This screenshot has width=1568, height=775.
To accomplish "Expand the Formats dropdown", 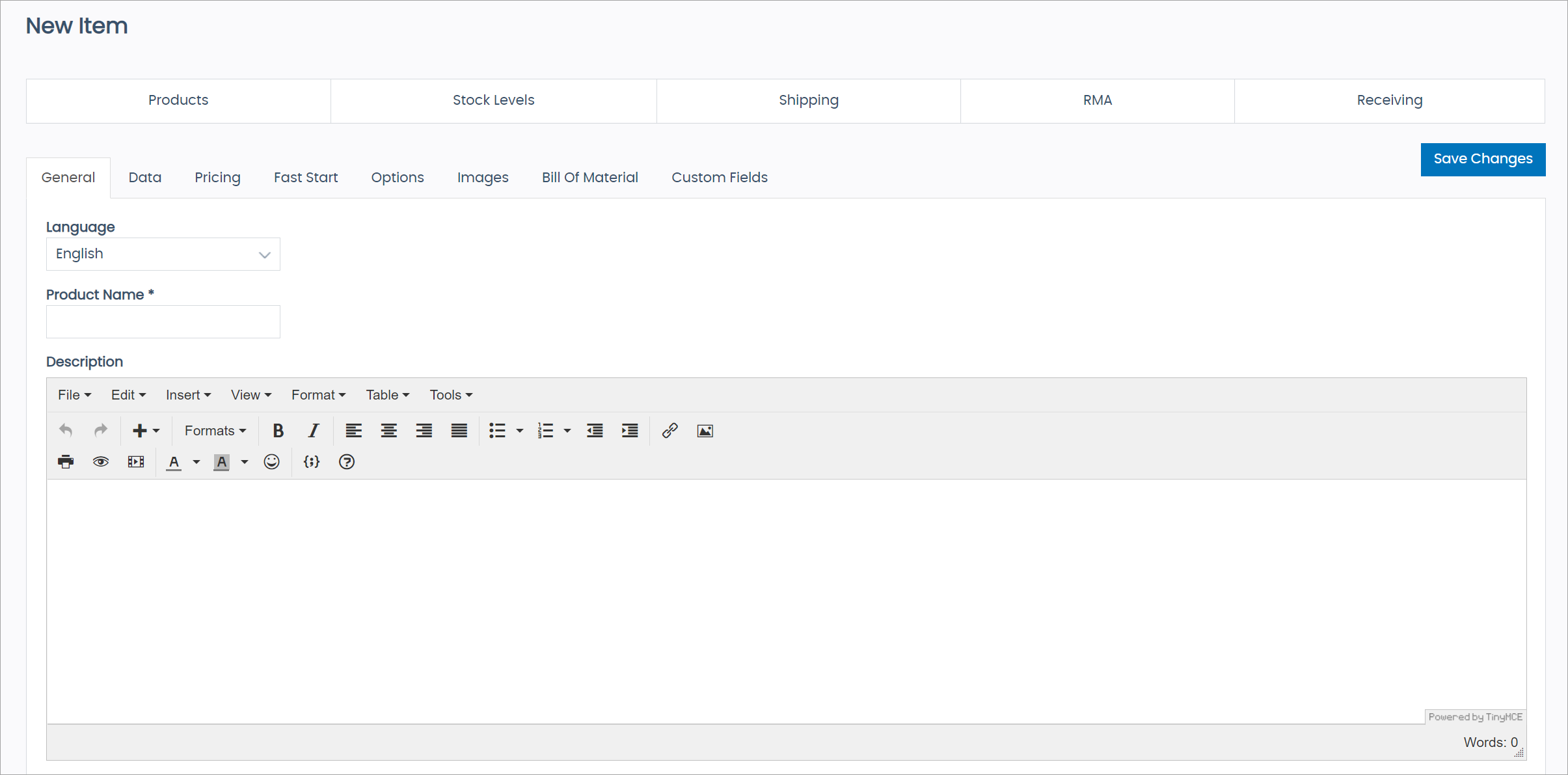I will point(215,430).
